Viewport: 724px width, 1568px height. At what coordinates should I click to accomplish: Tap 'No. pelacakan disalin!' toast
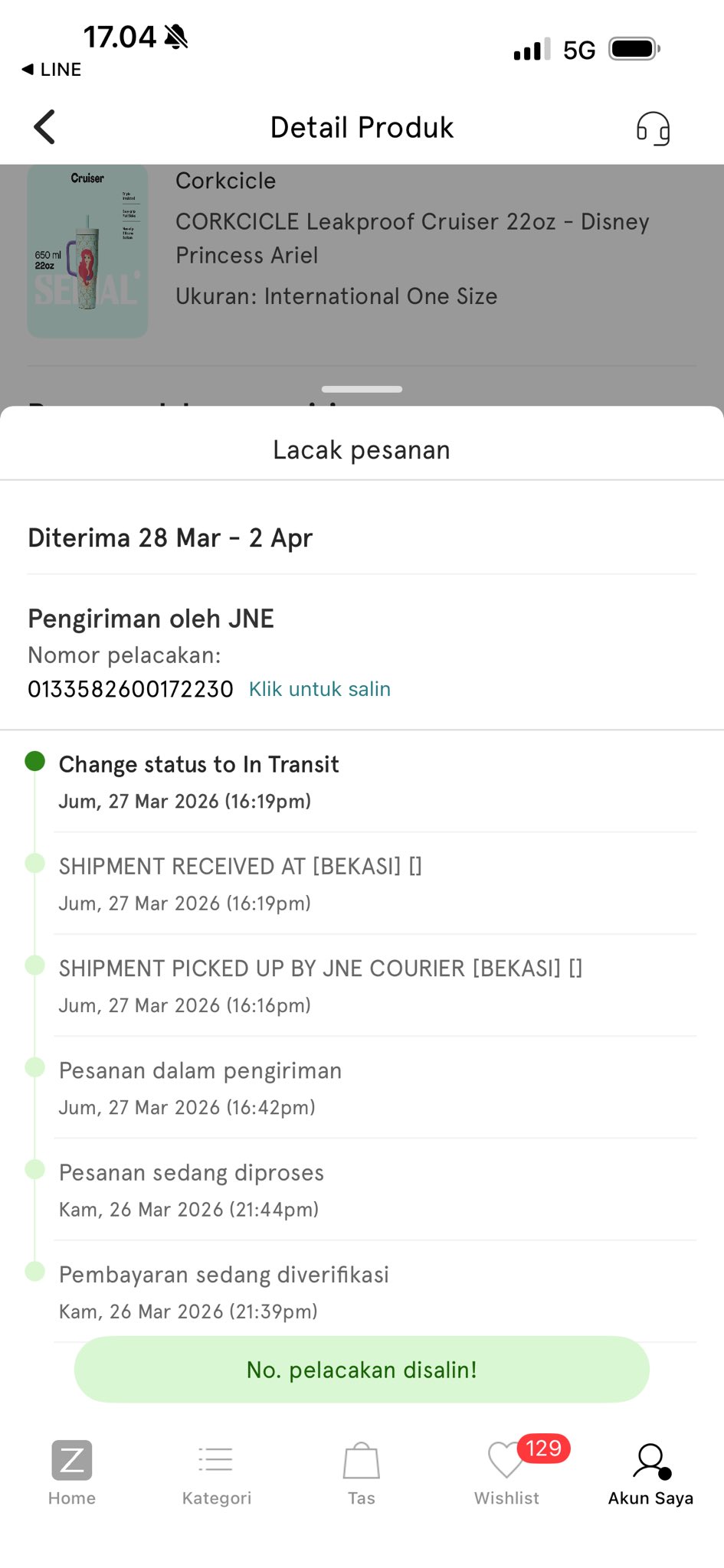pos(362,1370)
